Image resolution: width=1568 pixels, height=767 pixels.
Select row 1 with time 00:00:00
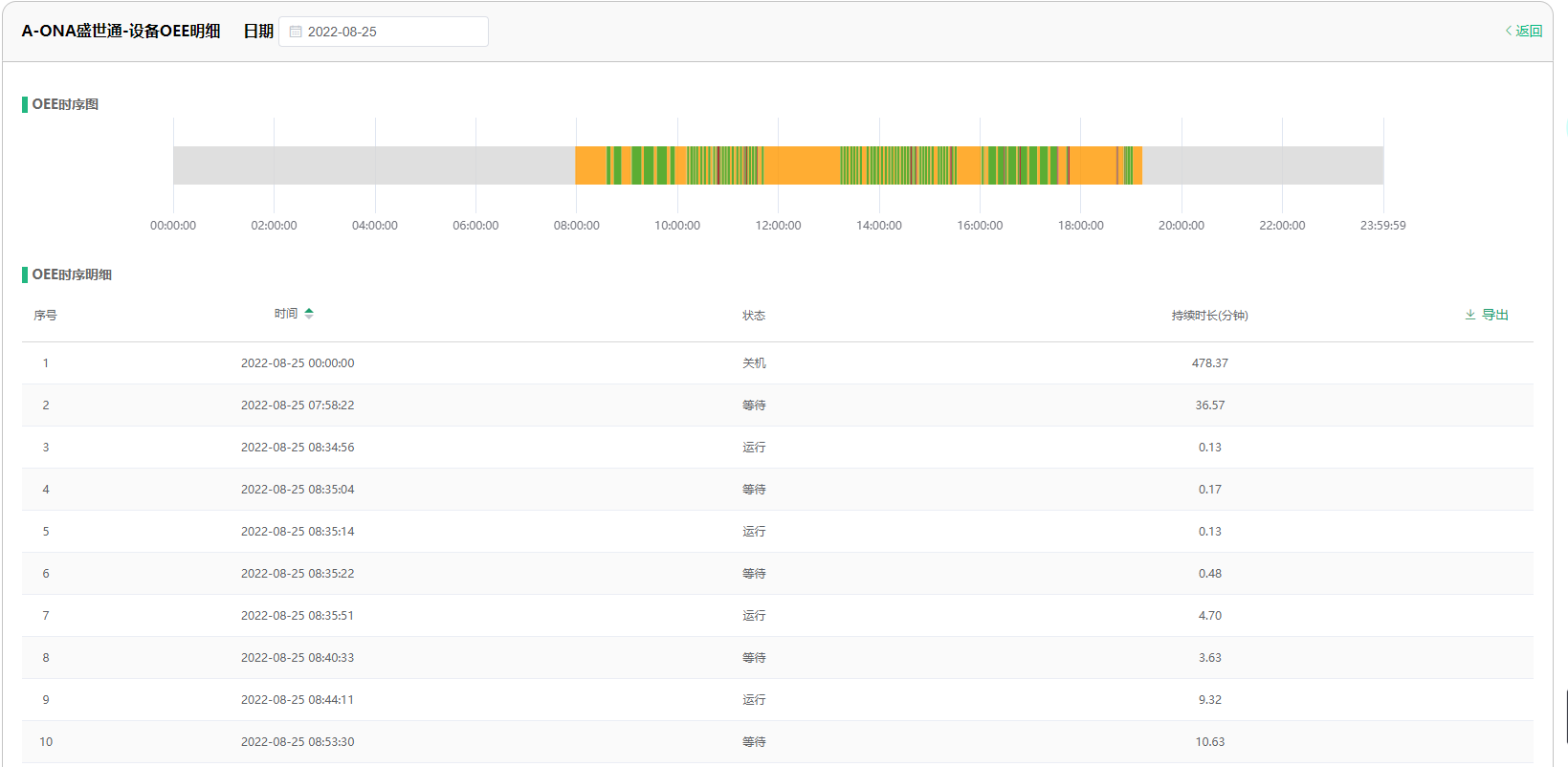298,363
